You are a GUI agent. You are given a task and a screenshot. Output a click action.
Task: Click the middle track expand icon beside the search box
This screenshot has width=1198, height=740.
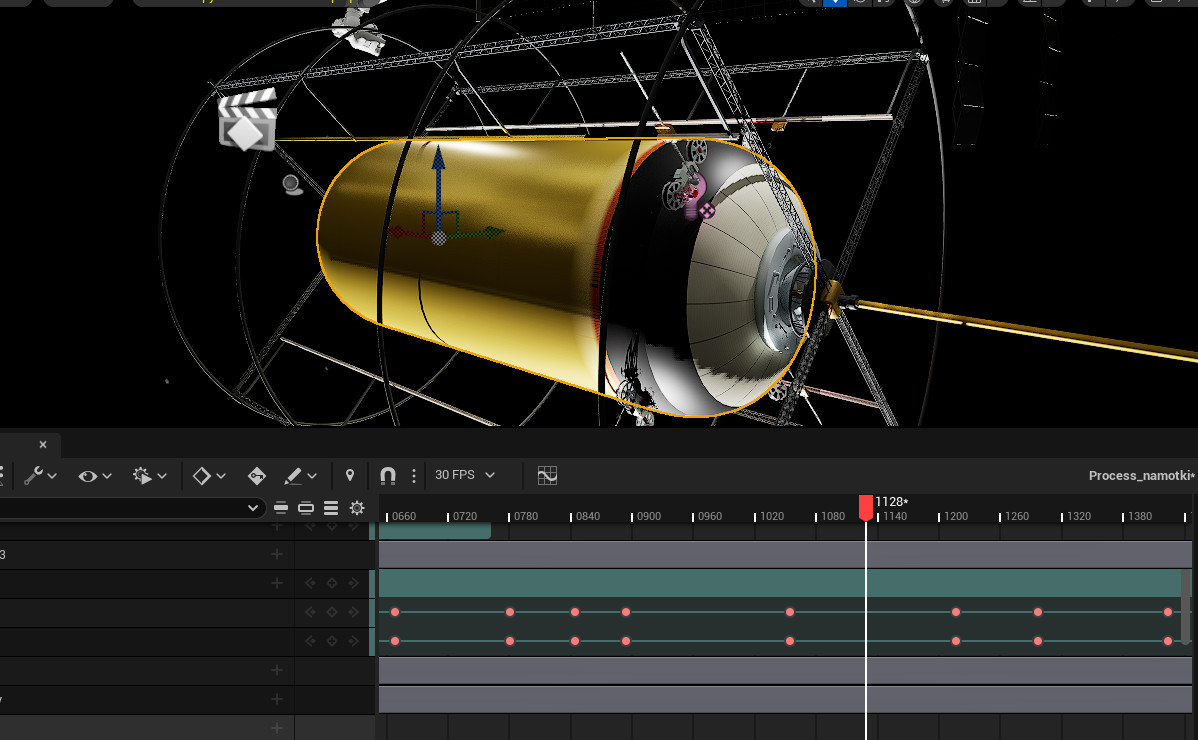(x=306, y=508)
